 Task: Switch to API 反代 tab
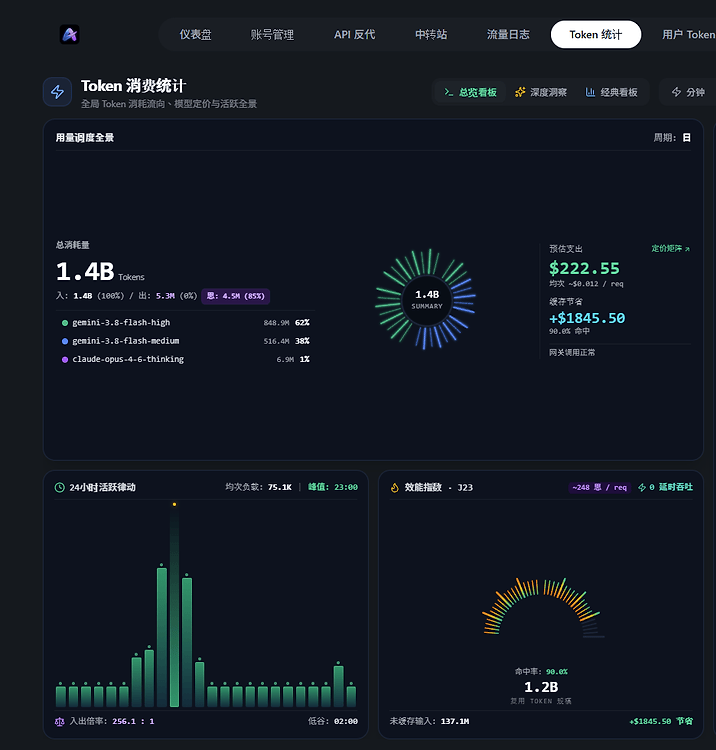354,34
